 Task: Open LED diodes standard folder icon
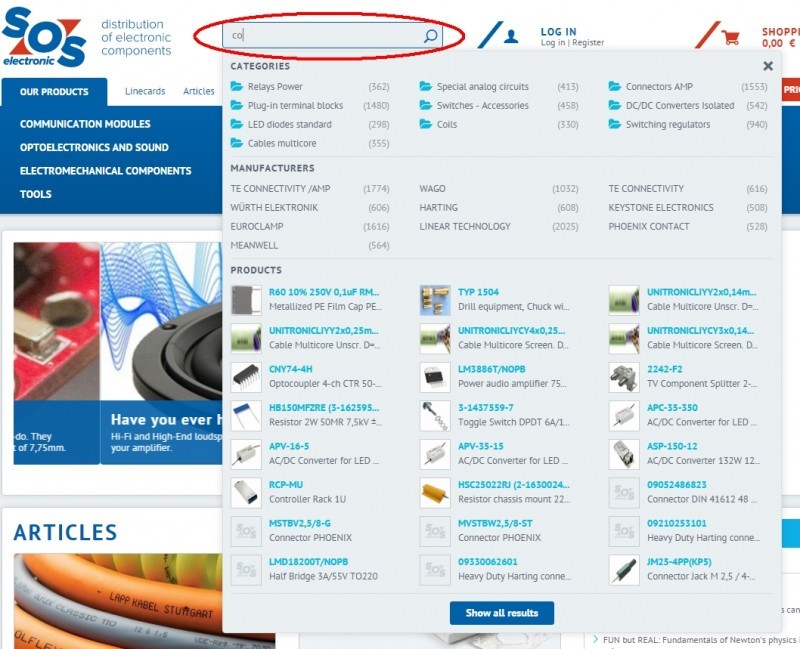[x=237, y=123]
